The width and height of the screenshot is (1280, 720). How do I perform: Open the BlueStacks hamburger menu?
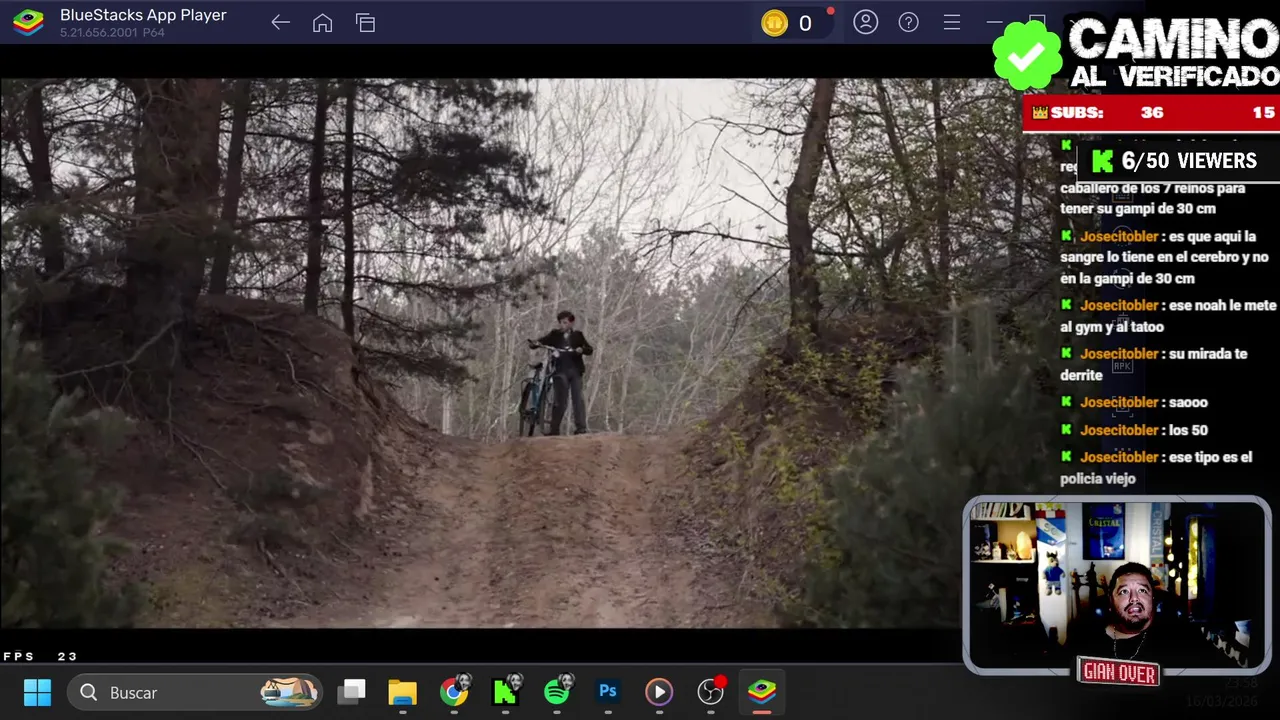pos(952,22)
